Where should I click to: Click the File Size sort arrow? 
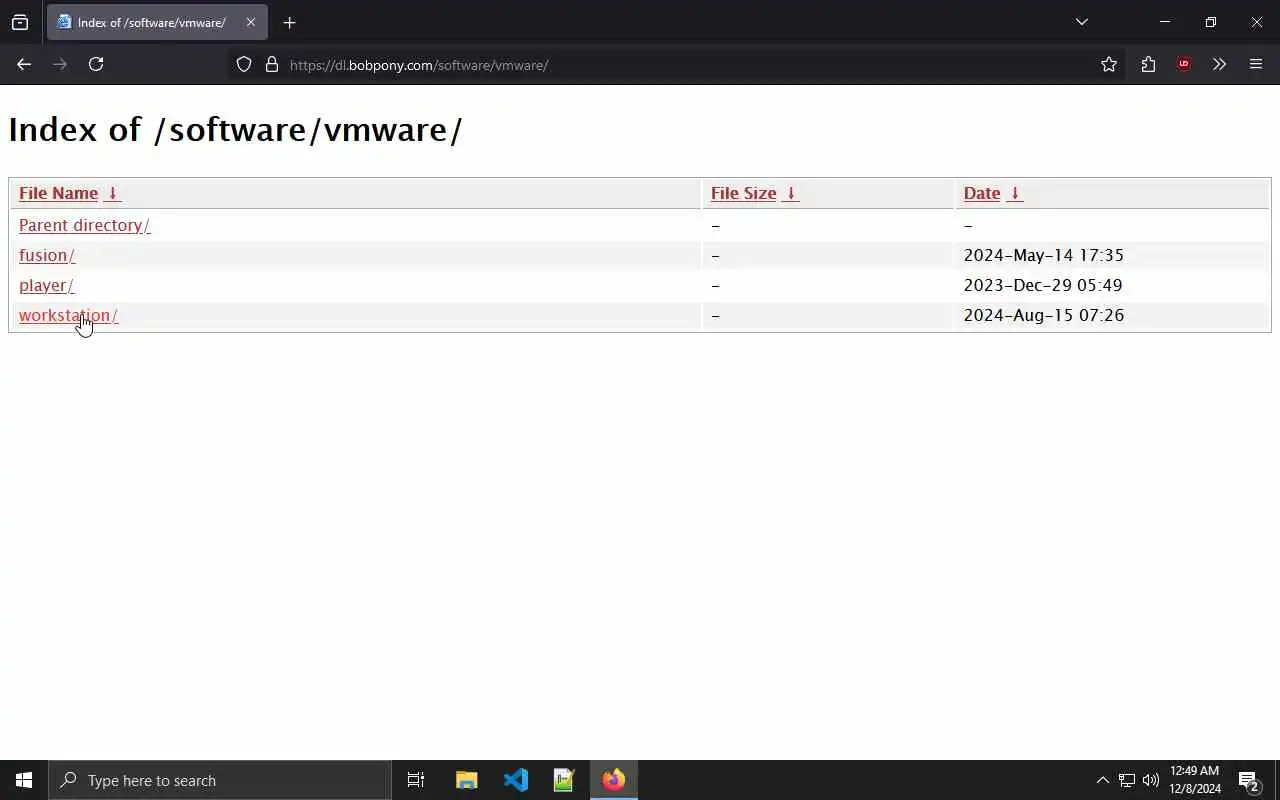pos(790,193)
